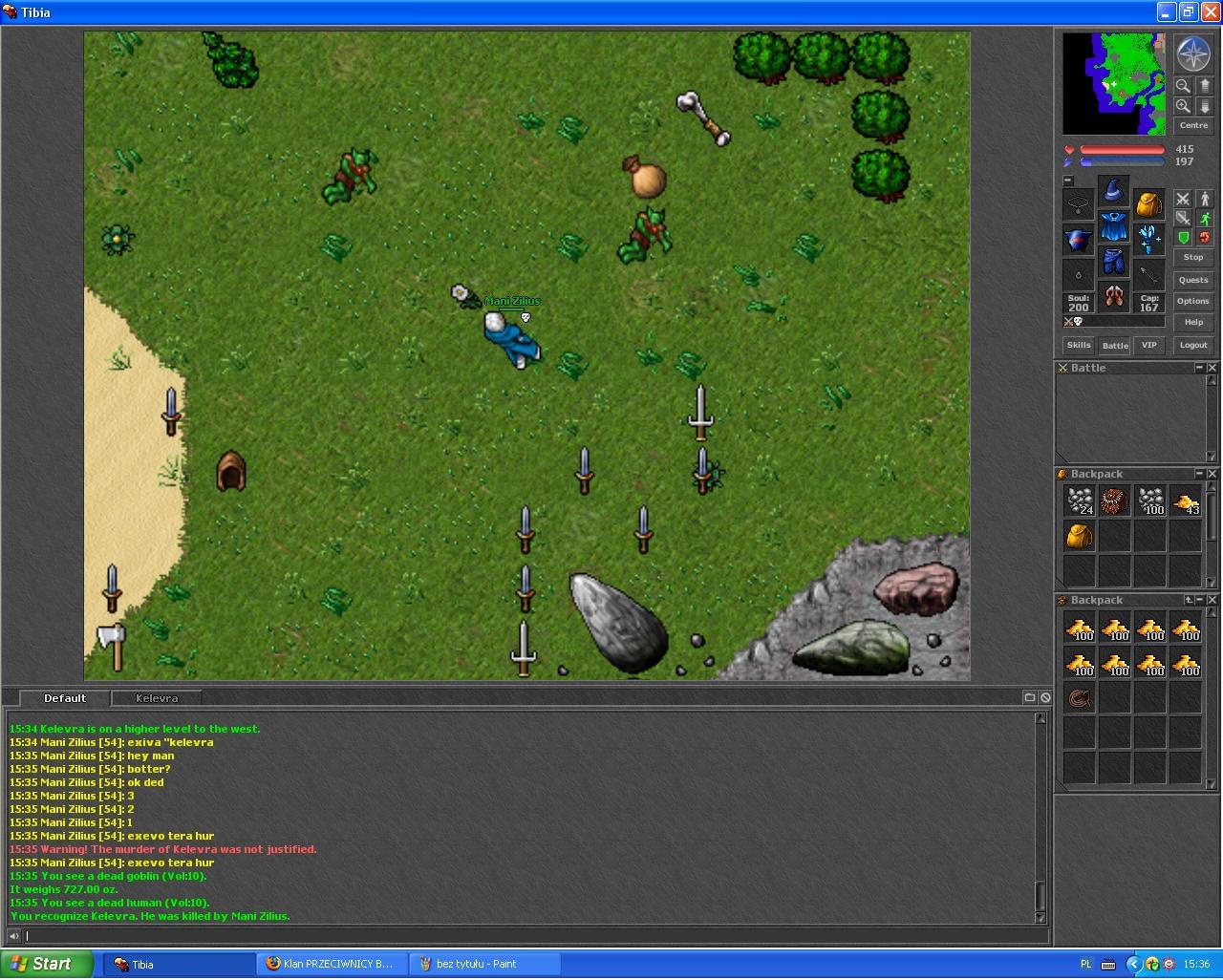Image resolution: width=1223 pixels, height=980 pixels.
Task: Switch to bez tytułu - Paint taskbar item
Action: [483, 964]
